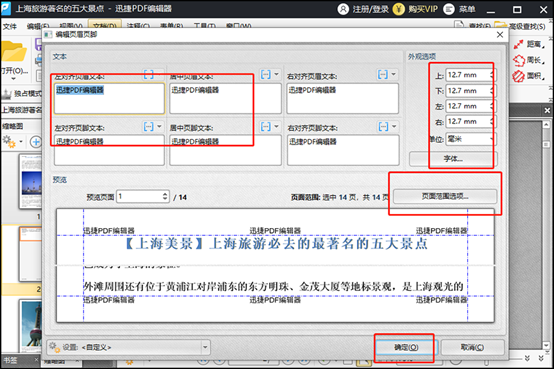This screenshot has width=554, height=369.
Task: Click inside 右对齐页脚文本 text box
Action: click(x=343, y=150)
